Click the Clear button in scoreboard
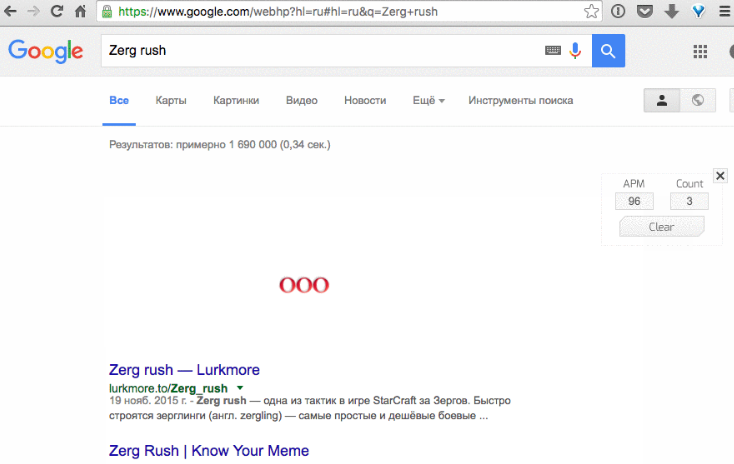The width and height of the screenshot is (734, 464). pos(661,227)
